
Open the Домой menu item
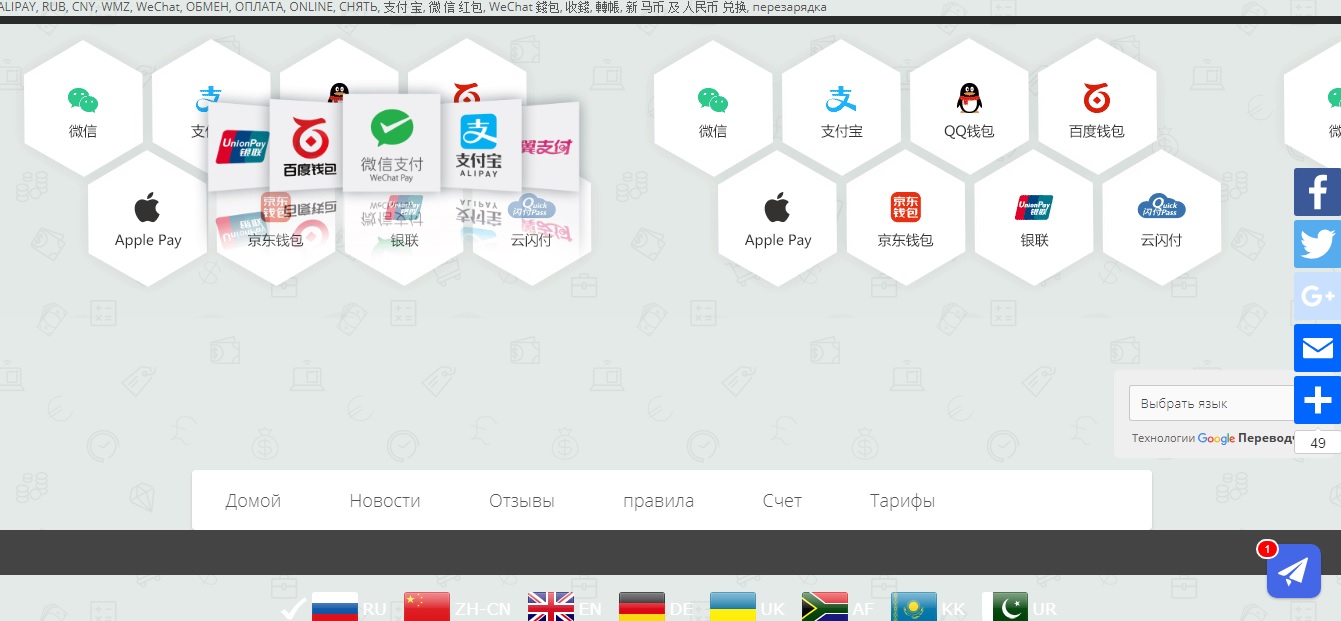point(253,501)
